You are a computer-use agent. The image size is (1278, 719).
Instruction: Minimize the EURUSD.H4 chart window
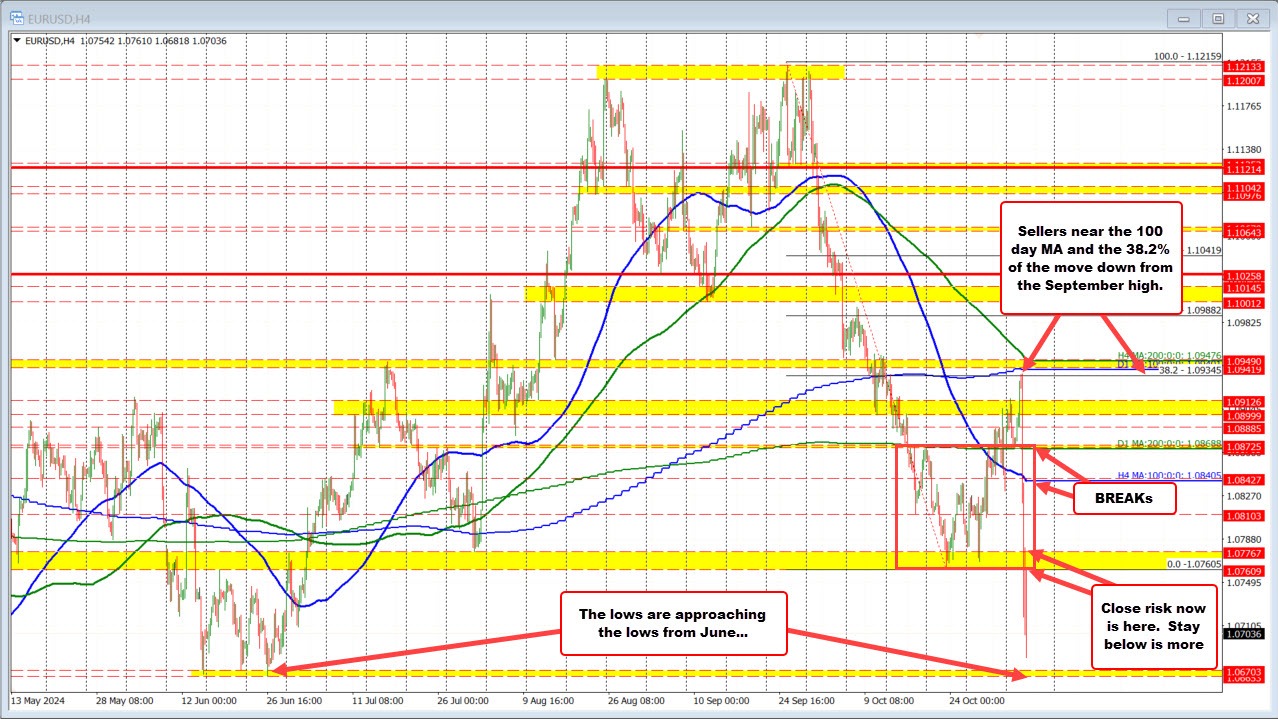pyautogui.click(x=1183, y=17)
